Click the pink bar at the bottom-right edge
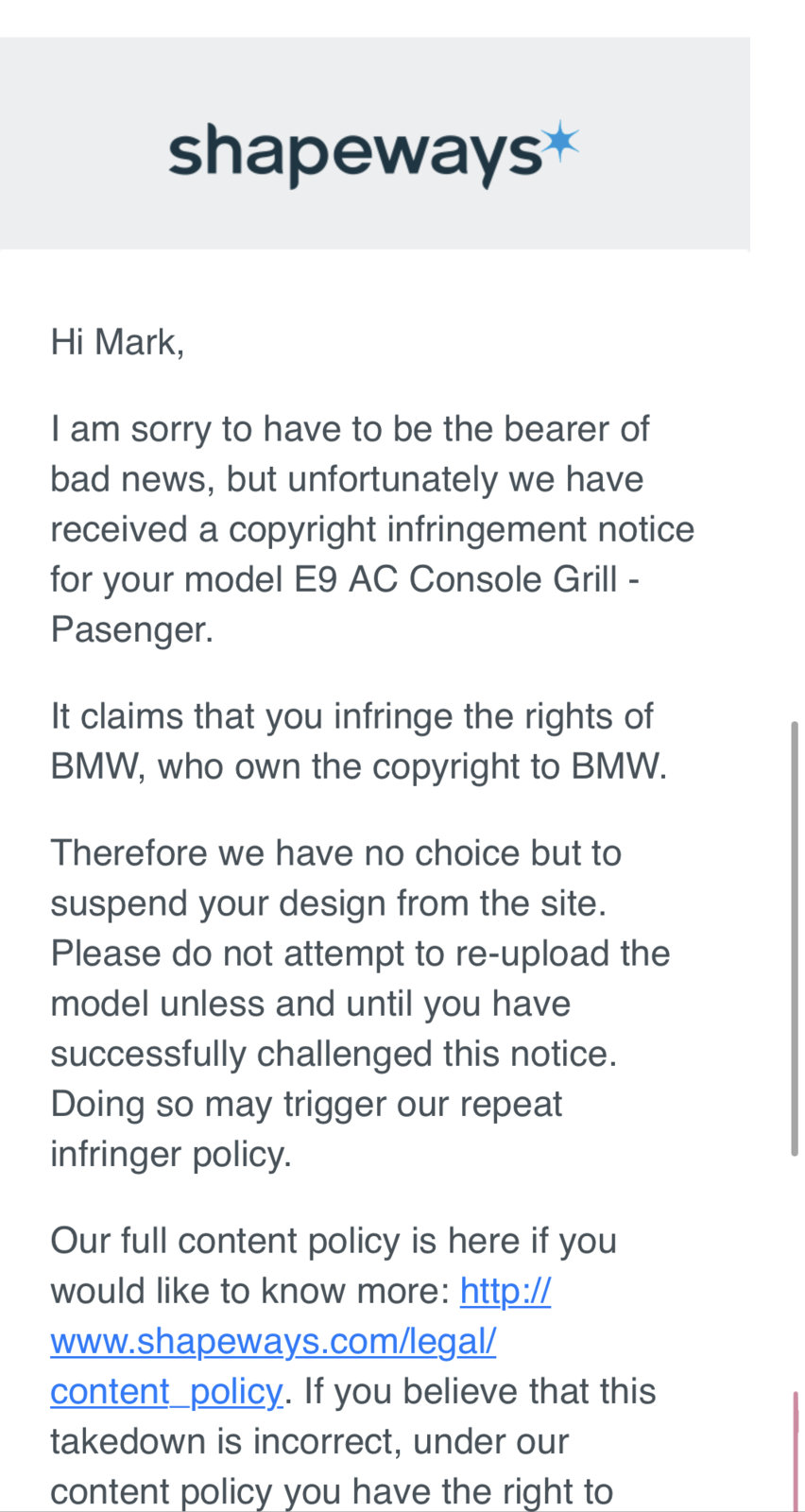The image size is (805, 1512). tap(796, 1451)
